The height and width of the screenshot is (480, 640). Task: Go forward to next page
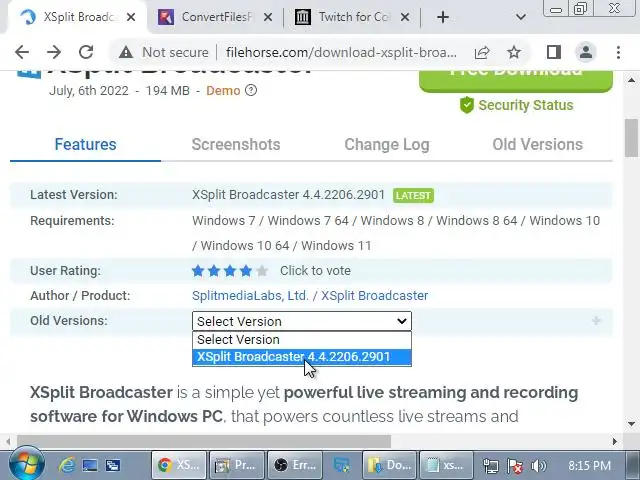point(53,52)
